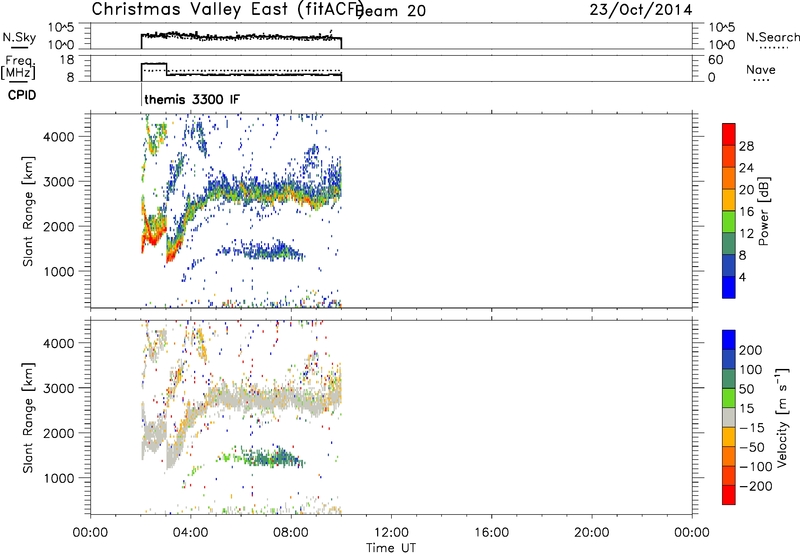The height and width of the screenshot is (554, 800).
Task: Click the 12:00 time tick label
Action: point(391,533)
